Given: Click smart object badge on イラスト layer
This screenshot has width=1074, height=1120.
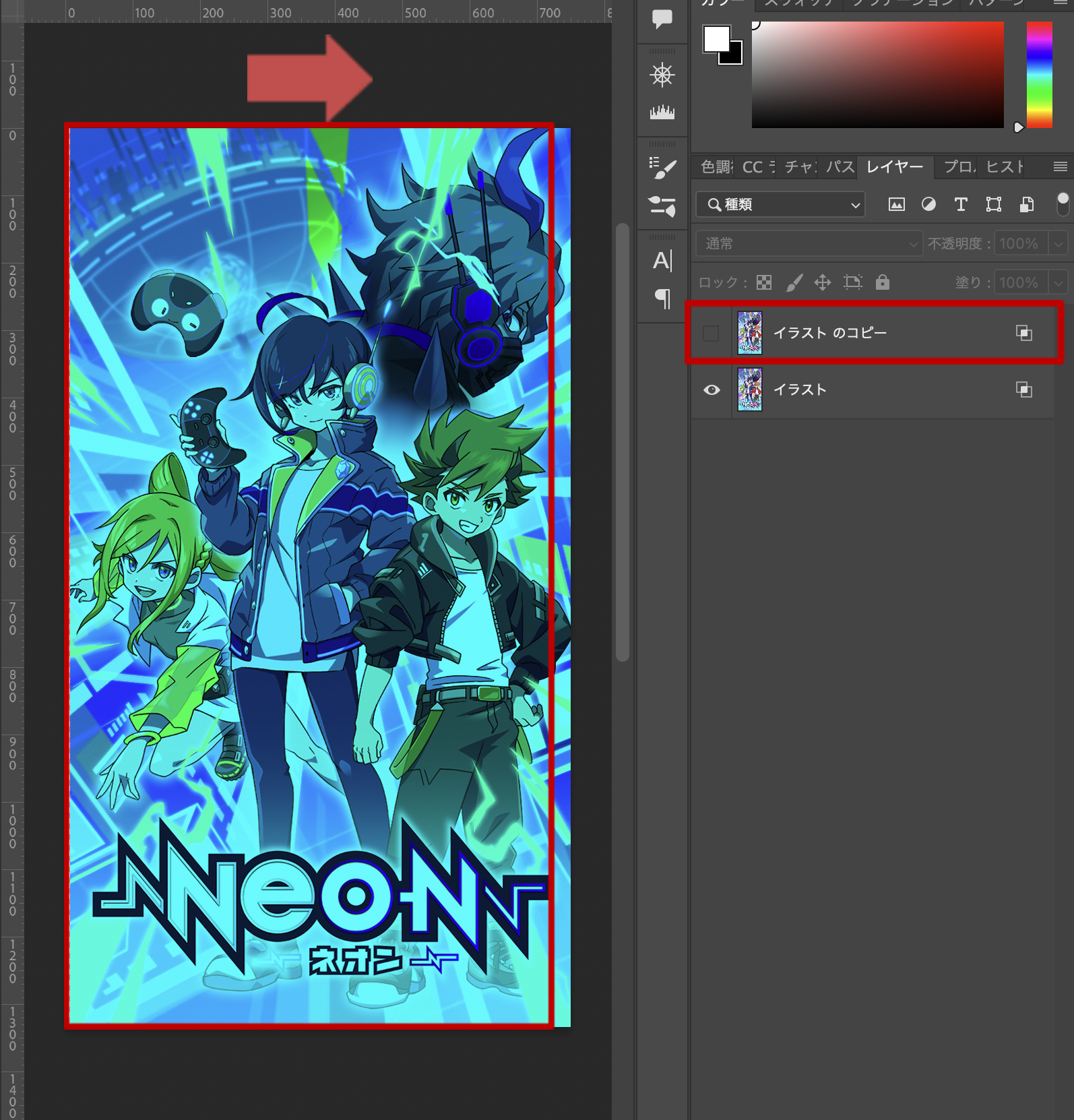Looking at the screenshot, I should click(x=1024, y=390).
